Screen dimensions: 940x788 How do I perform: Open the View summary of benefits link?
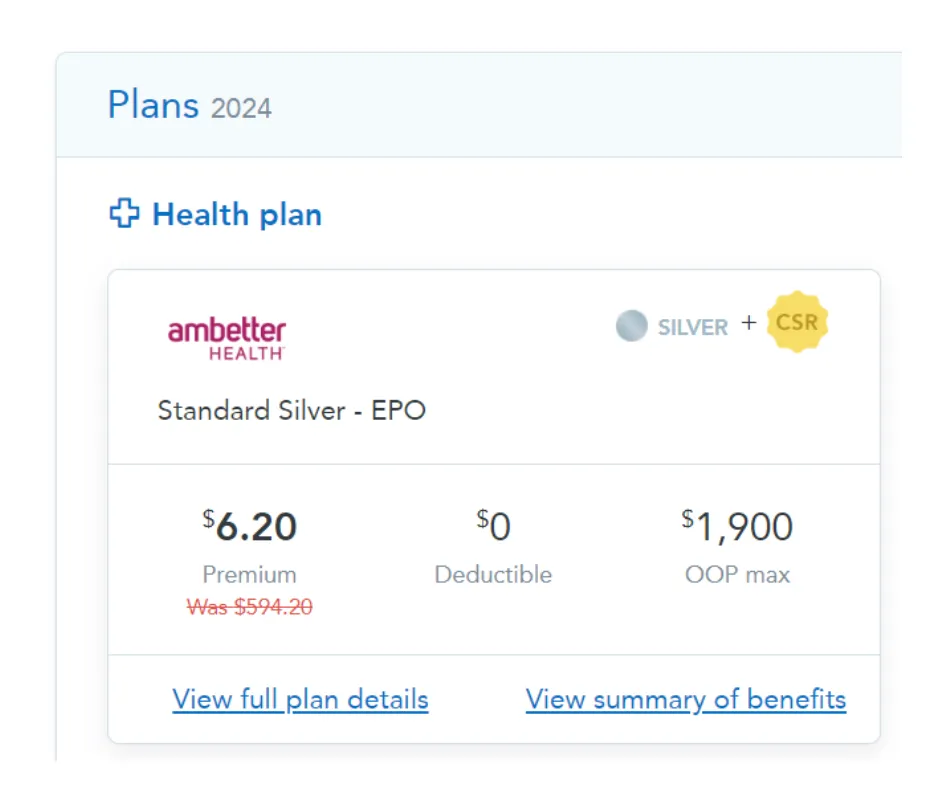click(686, 699)
